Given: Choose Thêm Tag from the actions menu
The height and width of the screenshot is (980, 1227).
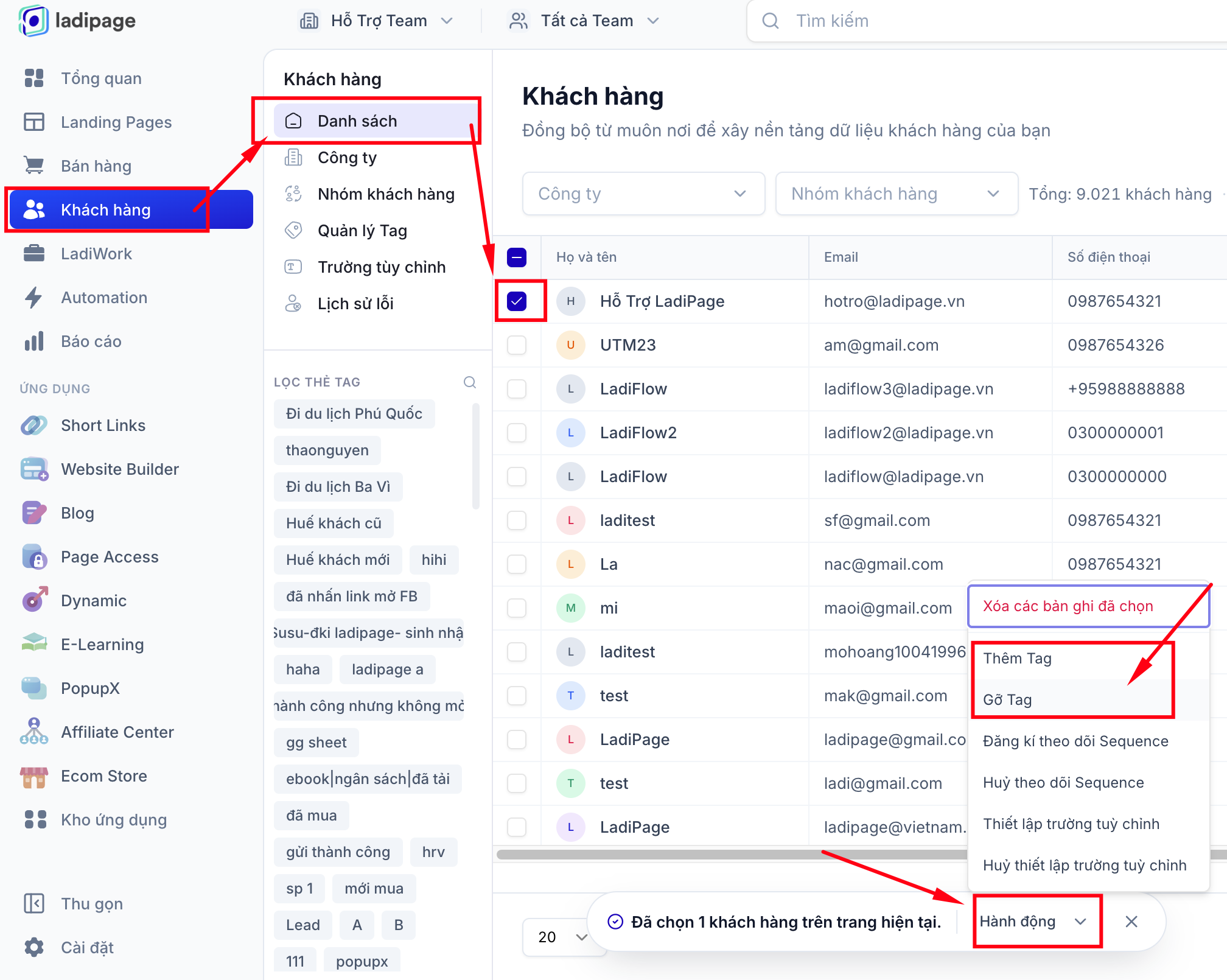Looking at the screenshot, I should tap(1088, 659).
